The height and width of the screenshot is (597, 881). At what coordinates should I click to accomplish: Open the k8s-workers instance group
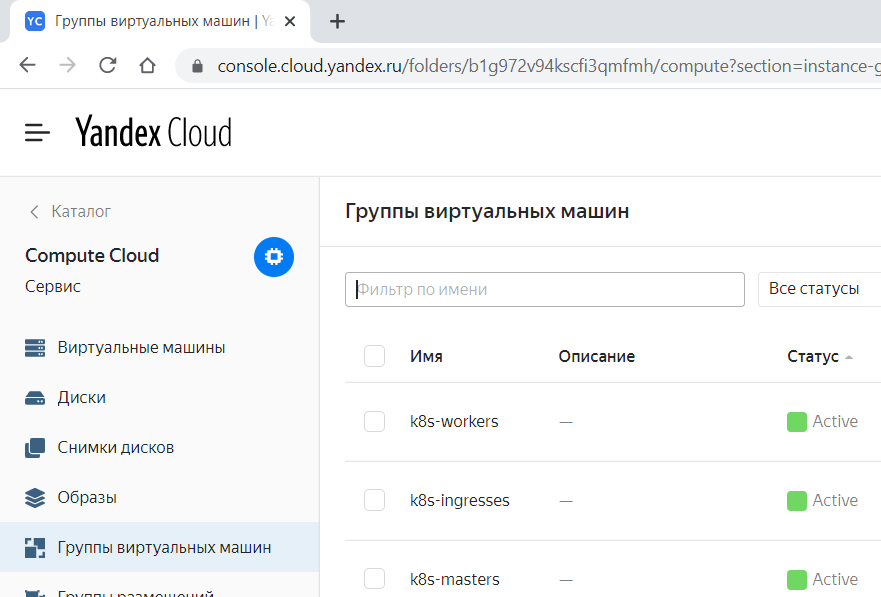click(x=454, y=421)
